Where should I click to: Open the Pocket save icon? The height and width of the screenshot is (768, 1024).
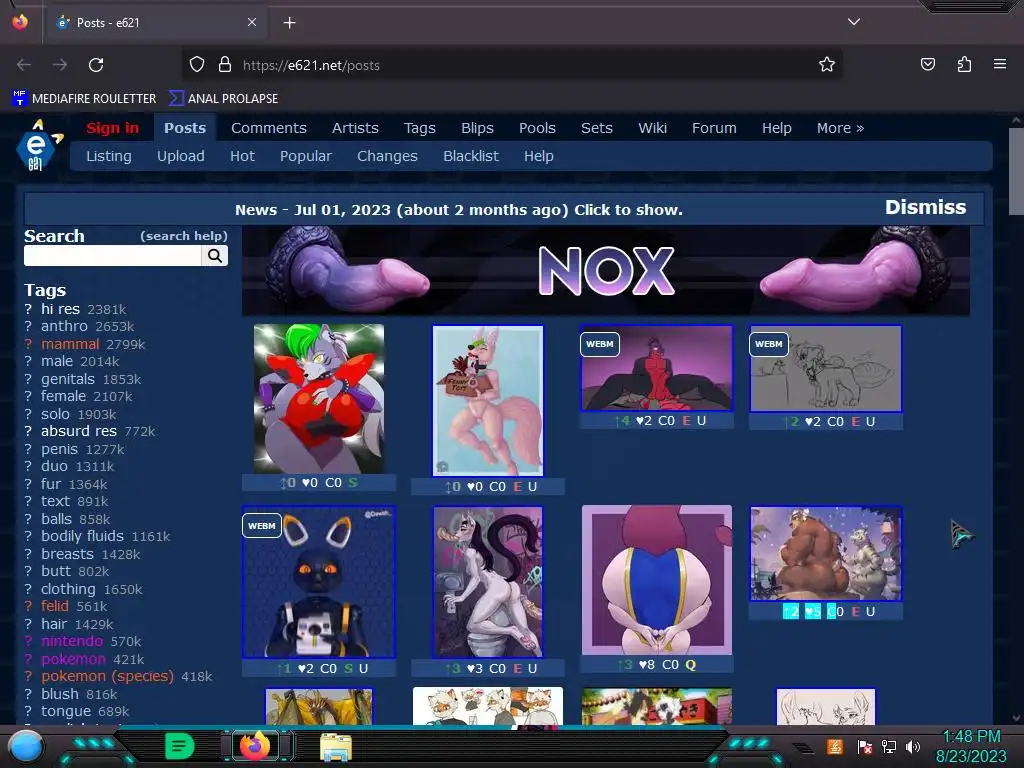928,64
